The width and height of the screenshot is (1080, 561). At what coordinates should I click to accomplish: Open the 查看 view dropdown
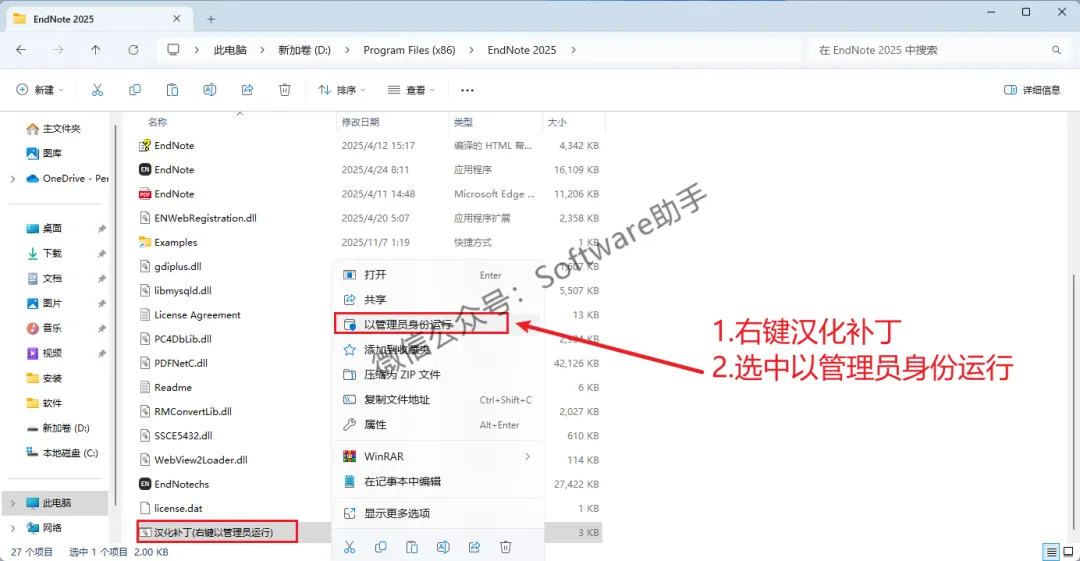click(x=411, y=90)
